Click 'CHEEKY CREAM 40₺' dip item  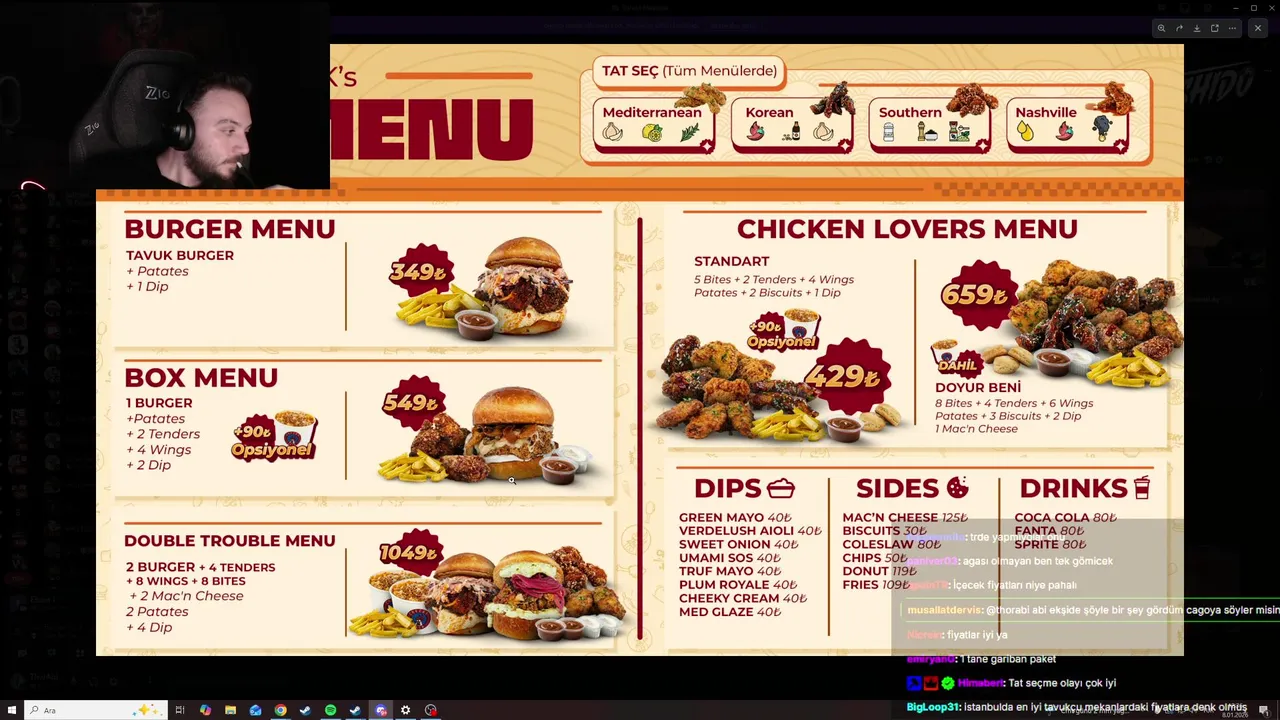point(743,598)
